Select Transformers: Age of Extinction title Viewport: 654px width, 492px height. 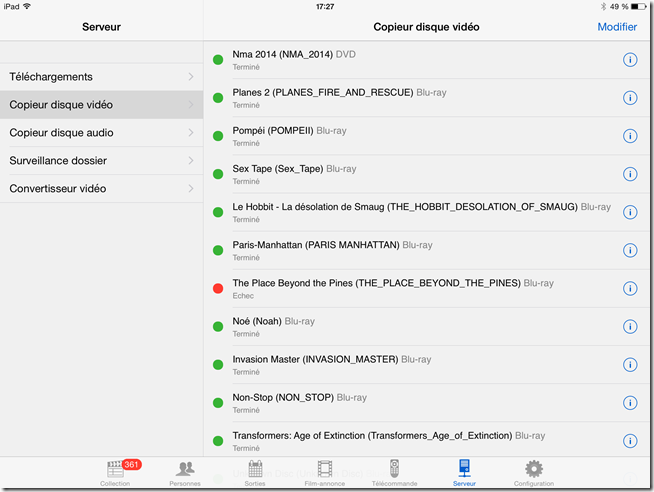[372, 436]
